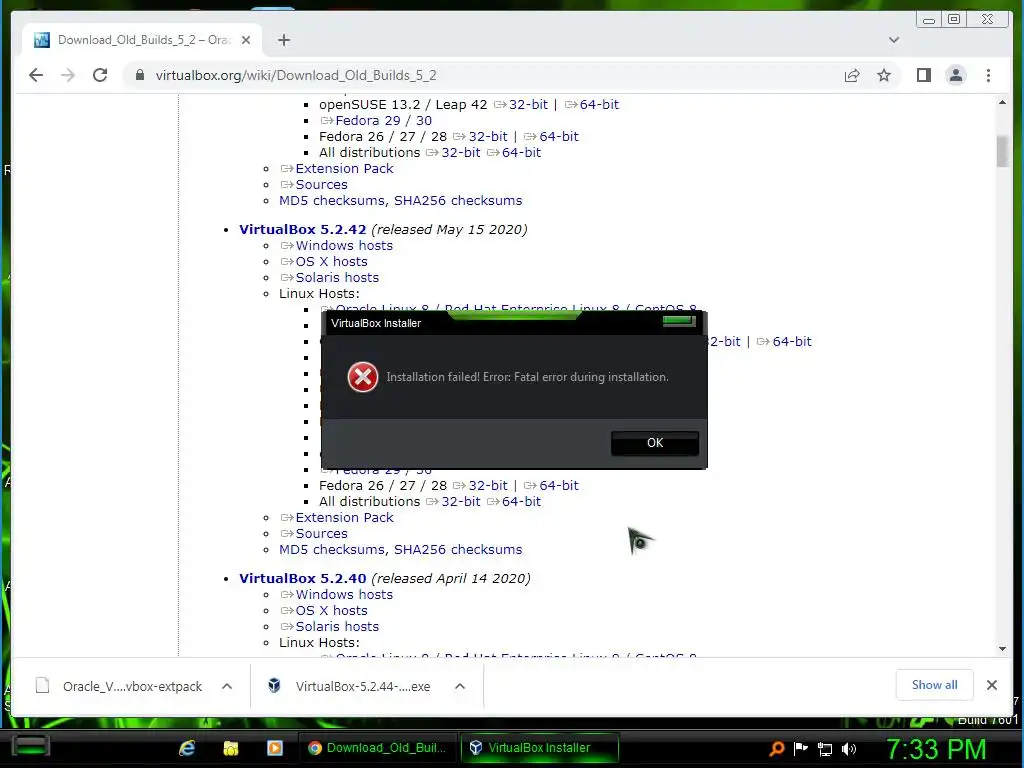
Task: Switch to VirtualBox Installer taskbar button
Action: coord(539,748)
